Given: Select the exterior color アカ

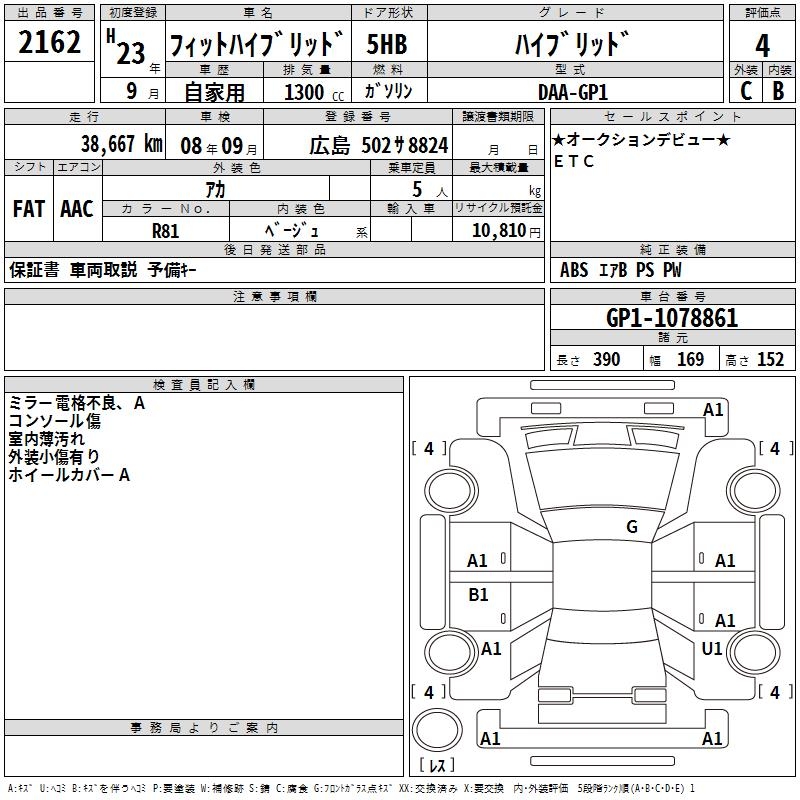Looking at the screenshot, I should [216, 190].
